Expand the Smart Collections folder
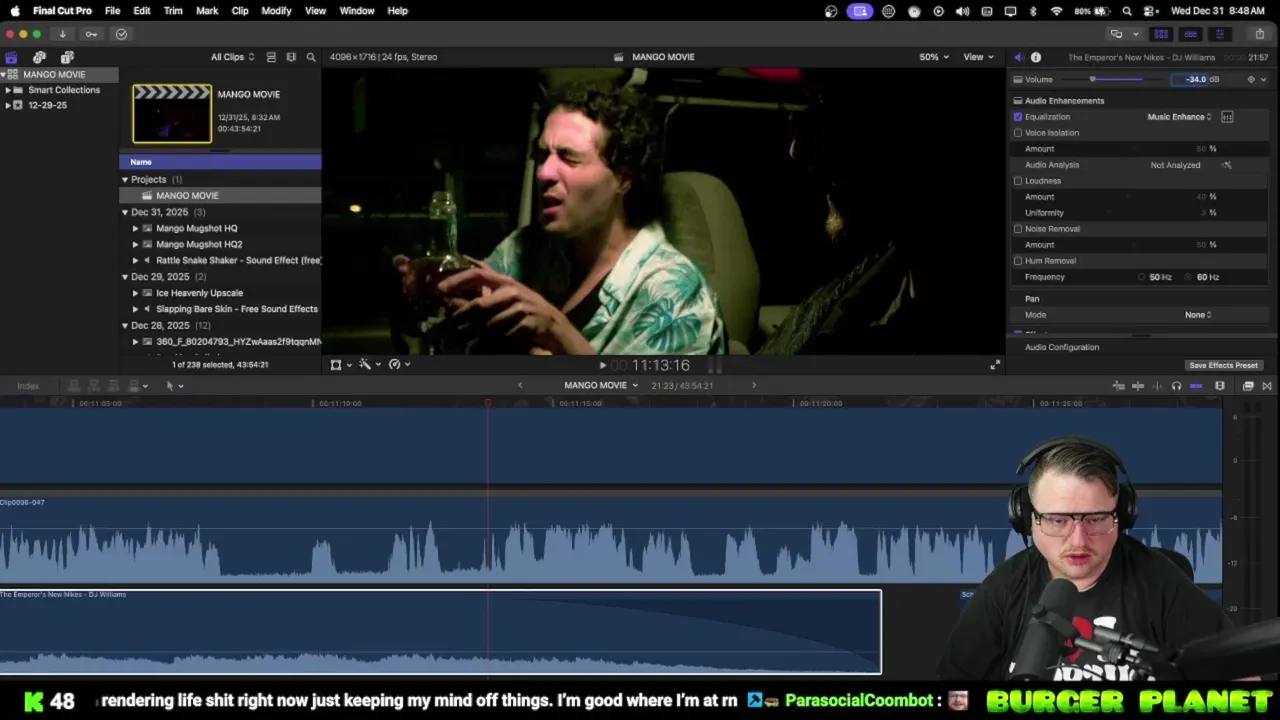 click(x=8, y=90)
